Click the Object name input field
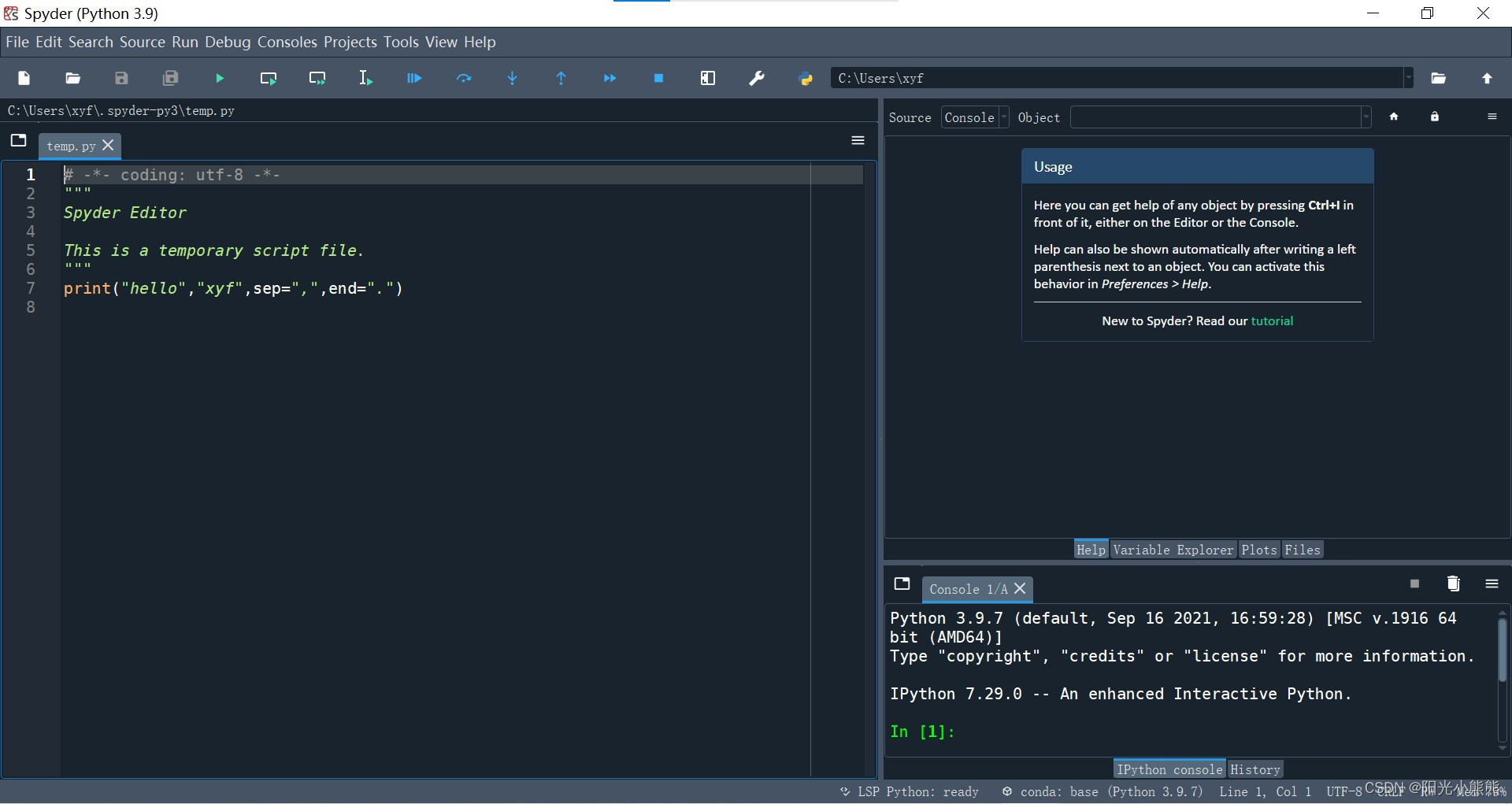 1216,117
